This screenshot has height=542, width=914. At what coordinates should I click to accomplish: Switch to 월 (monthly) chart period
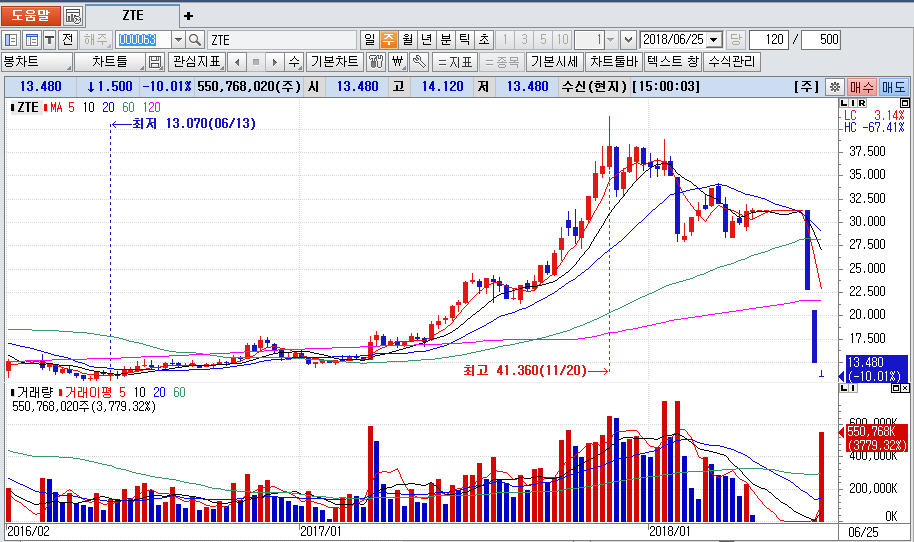tap(407, 40)
